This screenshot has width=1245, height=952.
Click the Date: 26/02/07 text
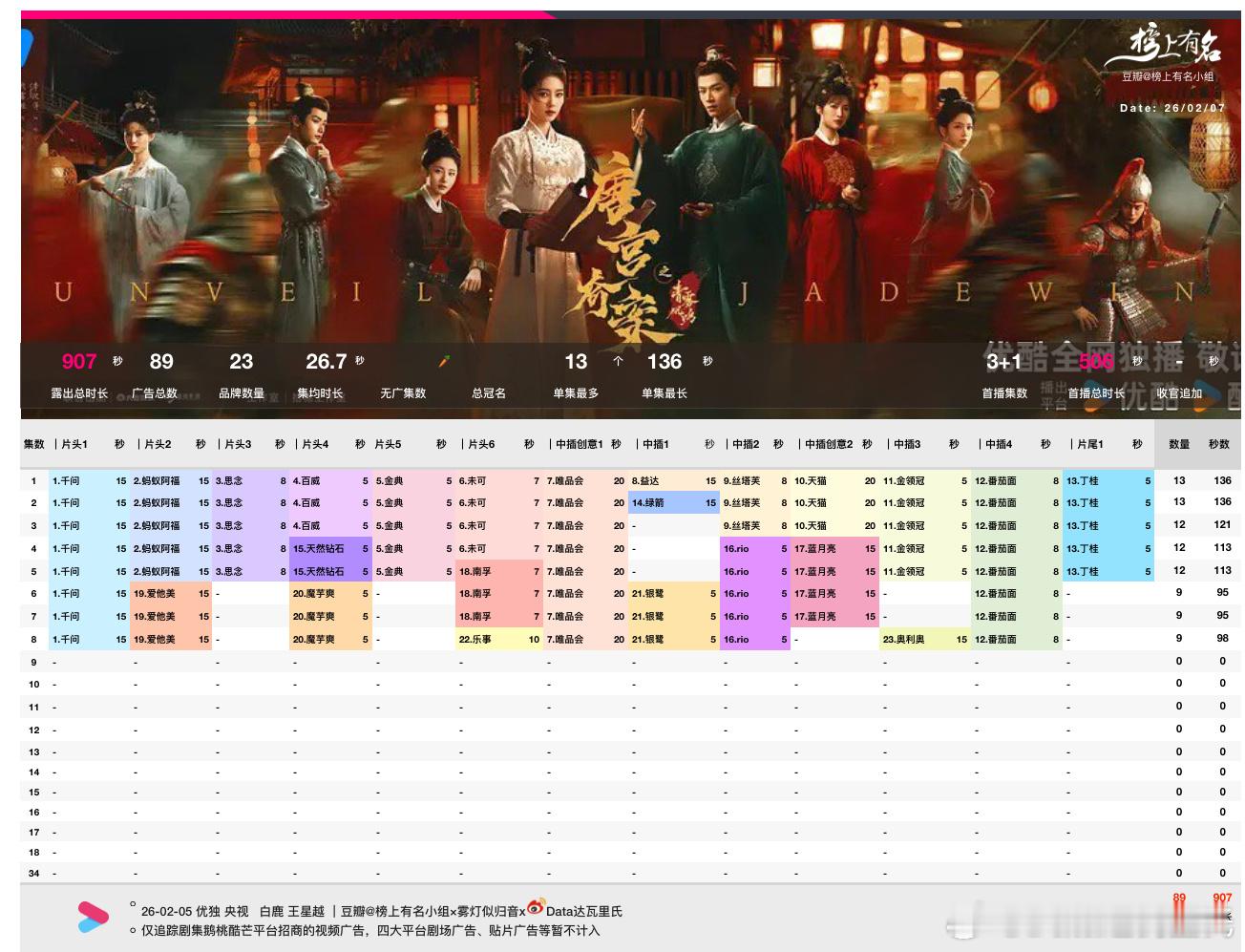click(x=1172, y=108)
